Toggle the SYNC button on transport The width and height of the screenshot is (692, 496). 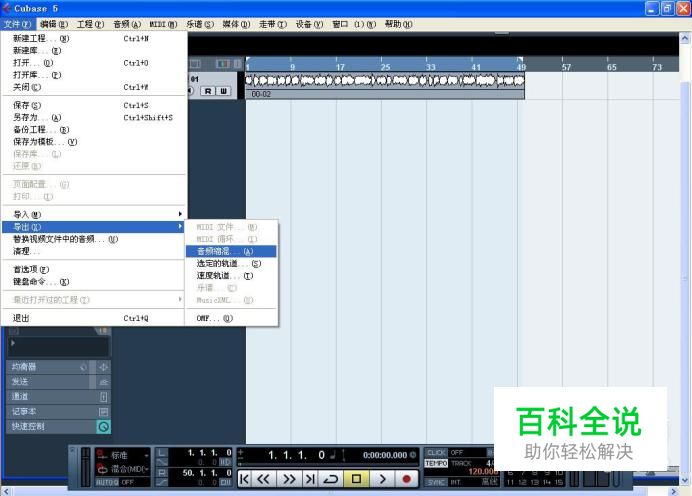[x=436, y=482]
